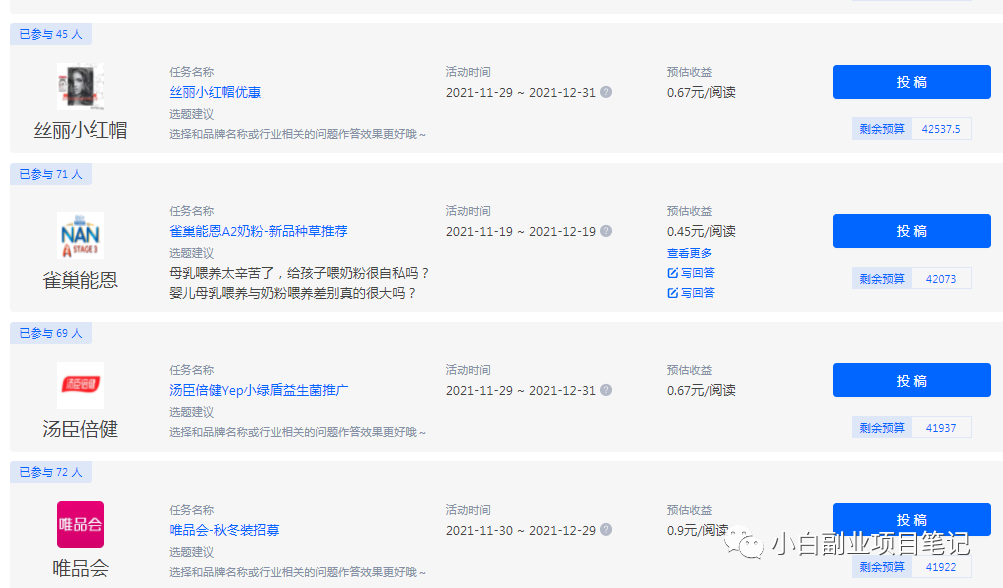
Task: Click the 已参与 45人 participation badge
Action: [x=50, y=33]
